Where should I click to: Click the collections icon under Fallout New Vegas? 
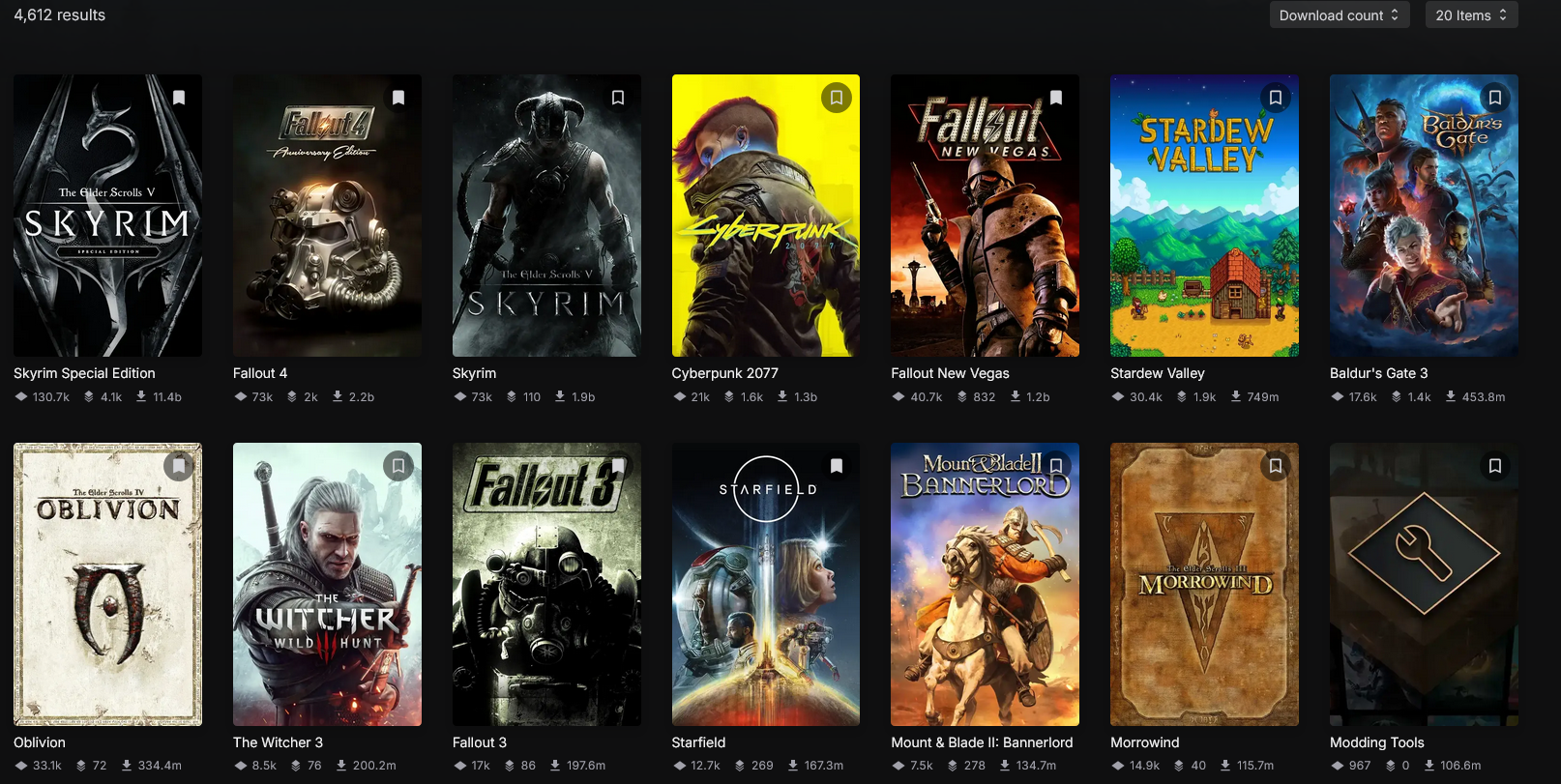point(962,396)
